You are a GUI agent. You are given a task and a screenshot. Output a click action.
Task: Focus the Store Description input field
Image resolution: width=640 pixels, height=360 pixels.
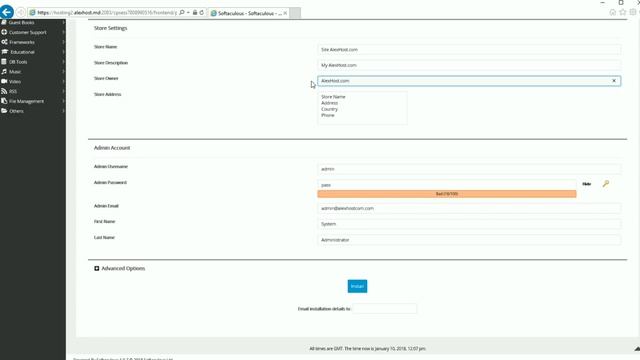pyautogui.click(x=469, y=65)
